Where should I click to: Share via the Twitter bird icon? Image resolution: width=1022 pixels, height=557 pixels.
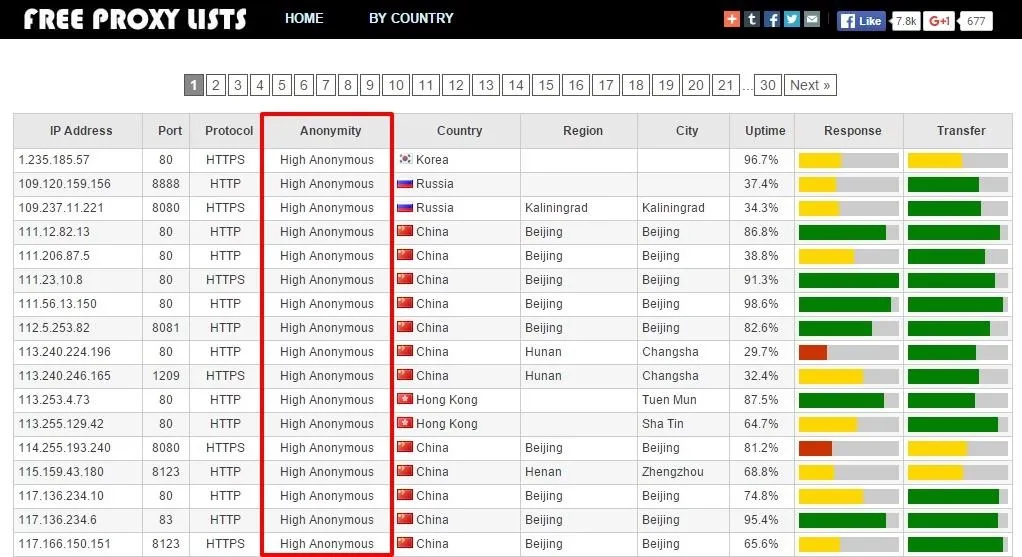click(x=792, y=19)
